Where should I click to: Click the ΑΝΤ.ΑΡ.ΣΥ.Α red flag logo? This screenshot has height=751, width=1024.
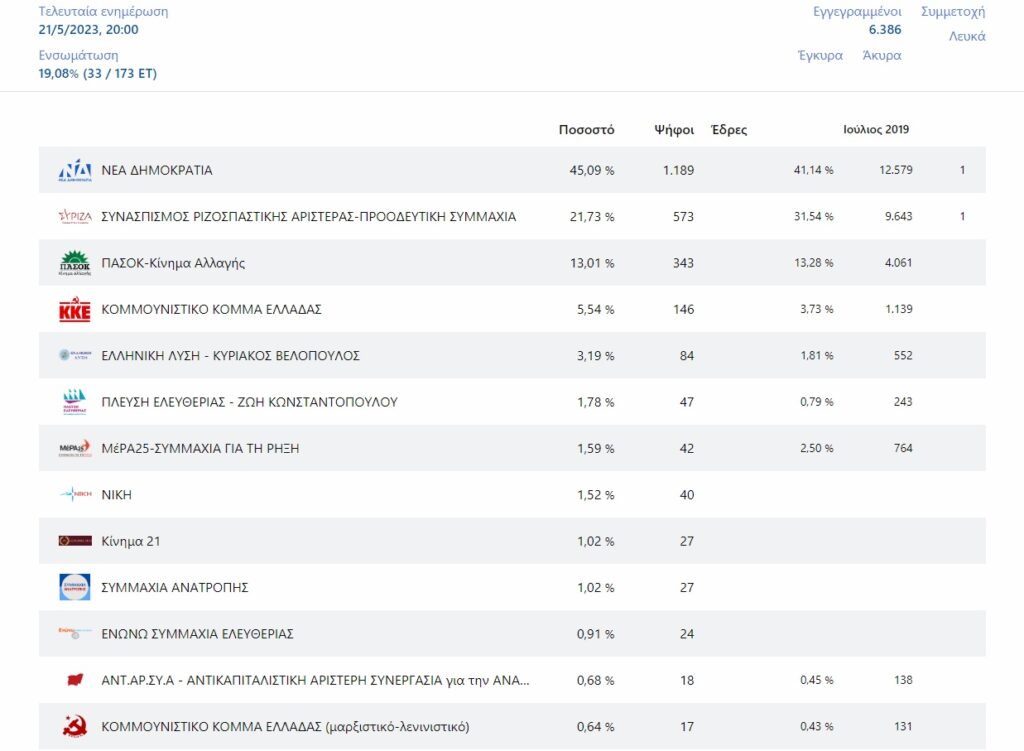(76, 680)
